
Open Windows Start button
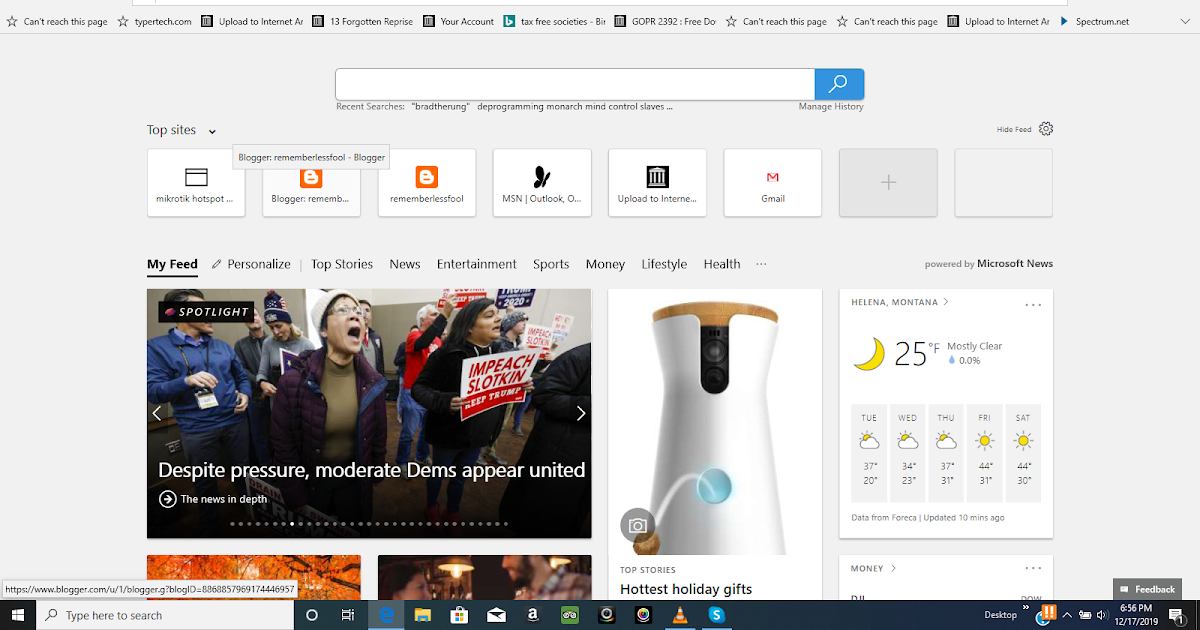[17, 615]
